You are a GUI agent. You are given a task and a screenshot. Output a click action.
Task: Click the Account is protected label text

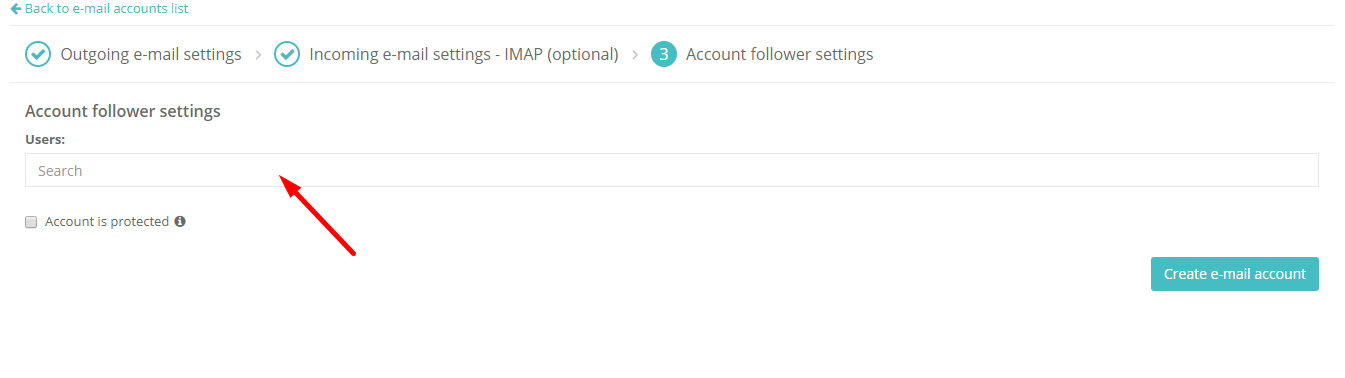[107, 221]
